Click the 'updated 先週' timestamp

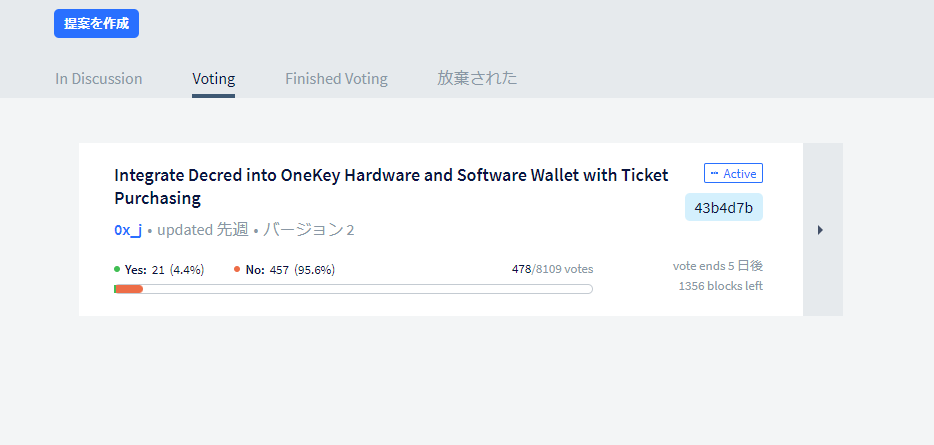click(202, 230)
